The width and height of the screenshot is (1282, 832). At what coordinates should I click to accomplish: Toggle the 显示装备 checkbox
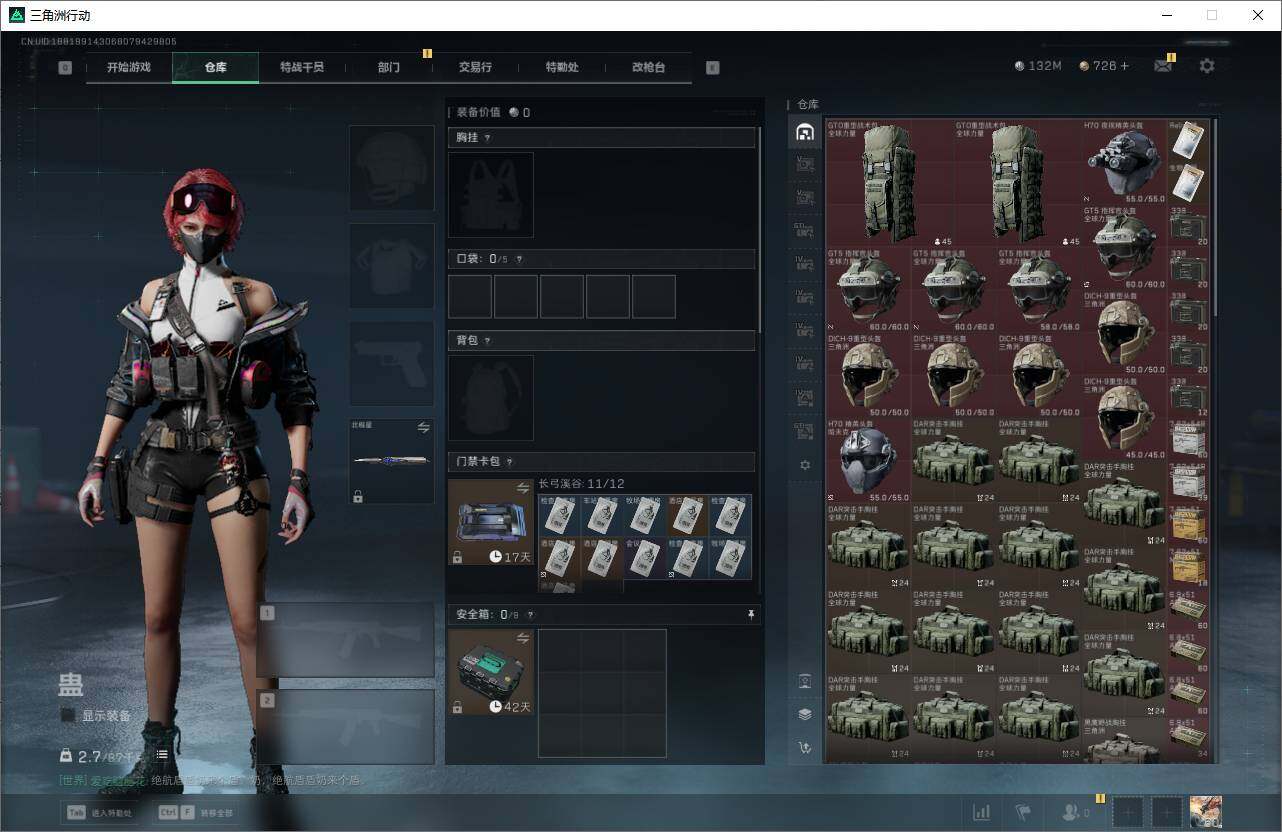click(68, 716)
